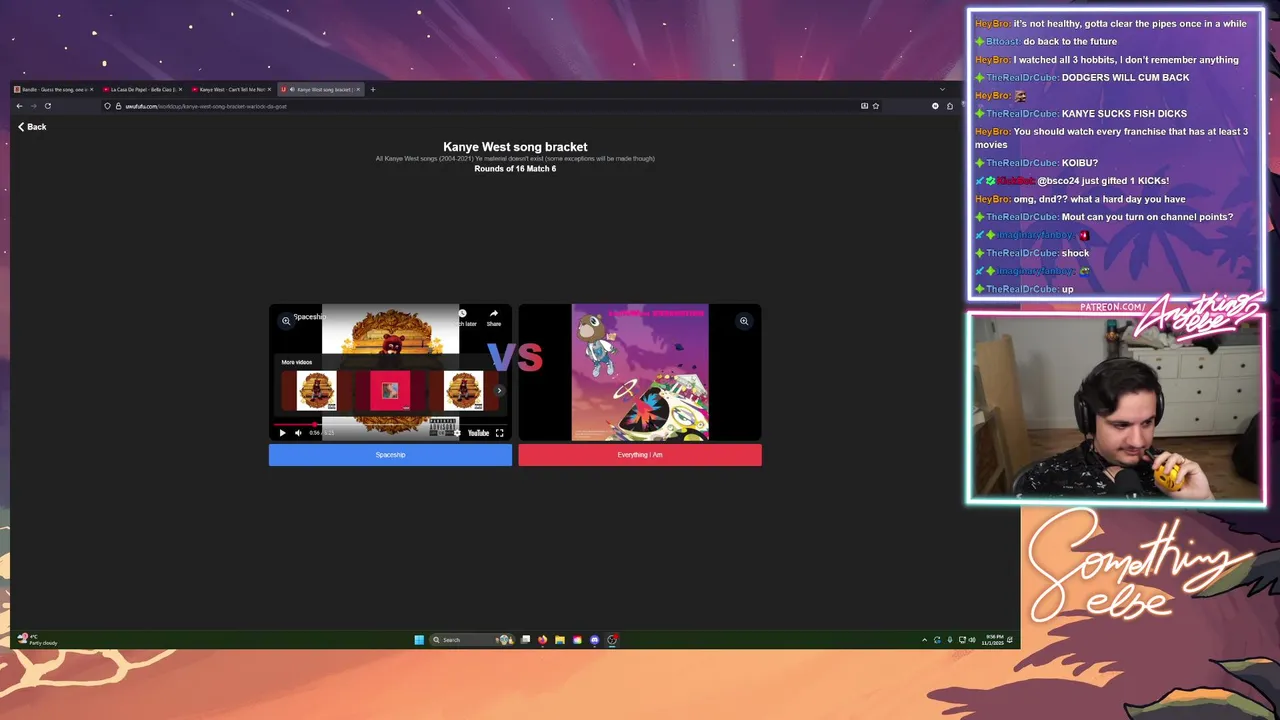Viewport: 1280px width, 720px height.
Task: Open the clock and date panel
Action: 994,640
